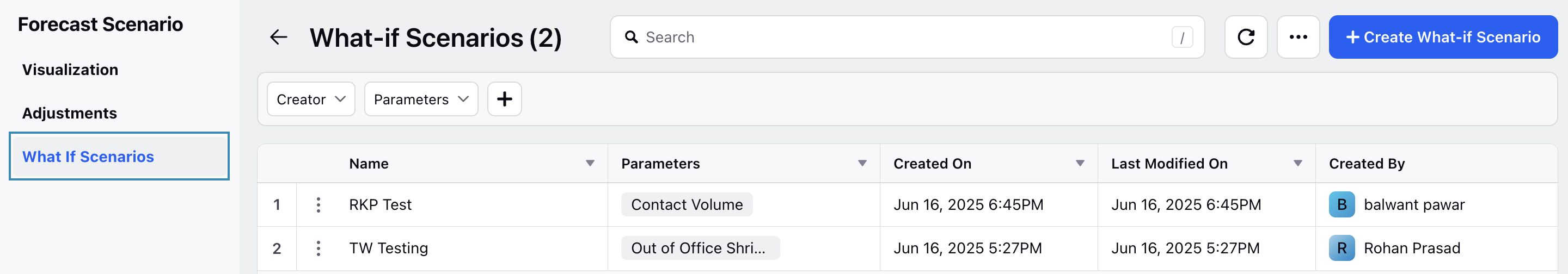
Task: Click the back arrow icon
Action: click(278, 37)
